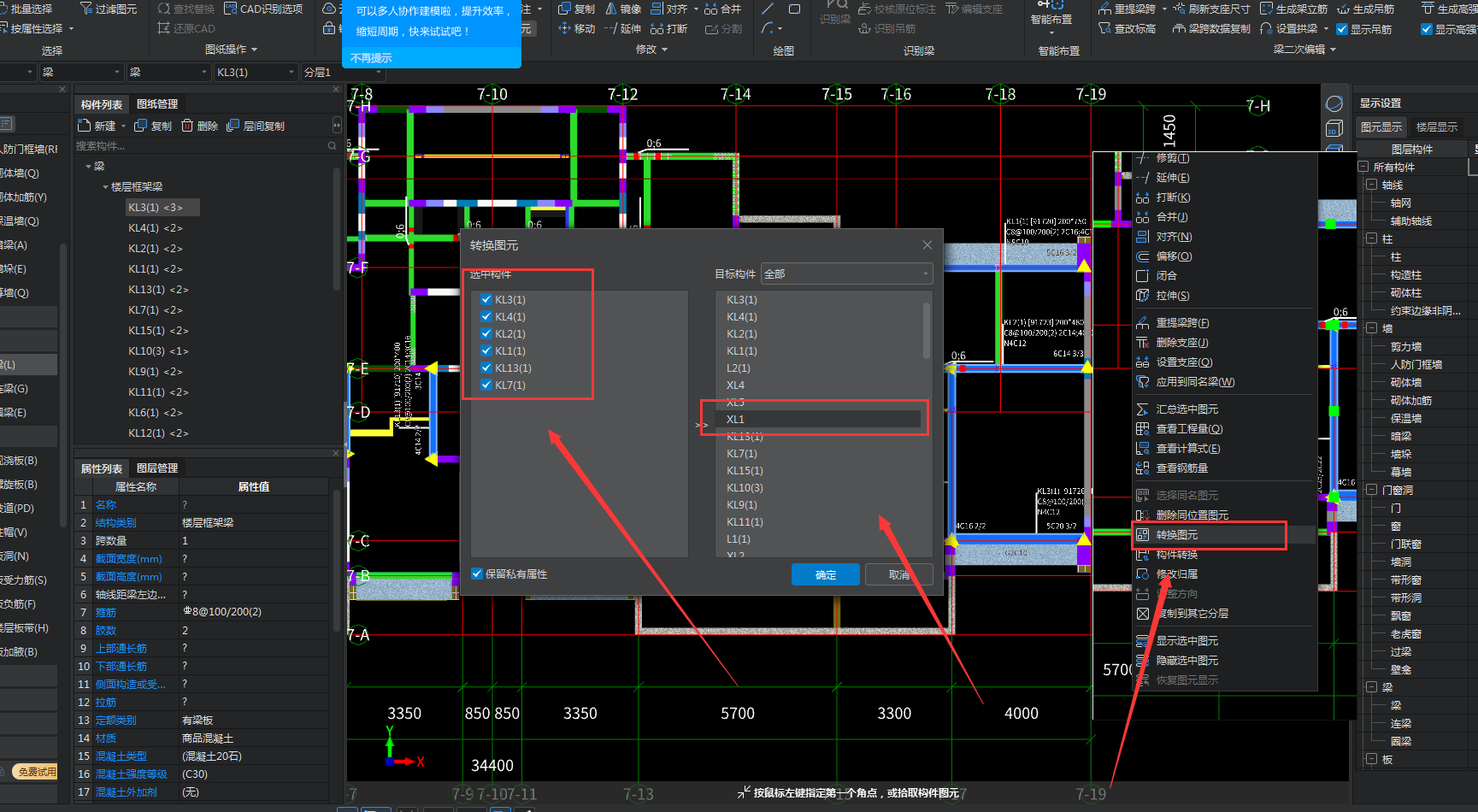This screenshot has height=812, width=1478.
Task: Select XL1 in target component list
Action: 821,419
